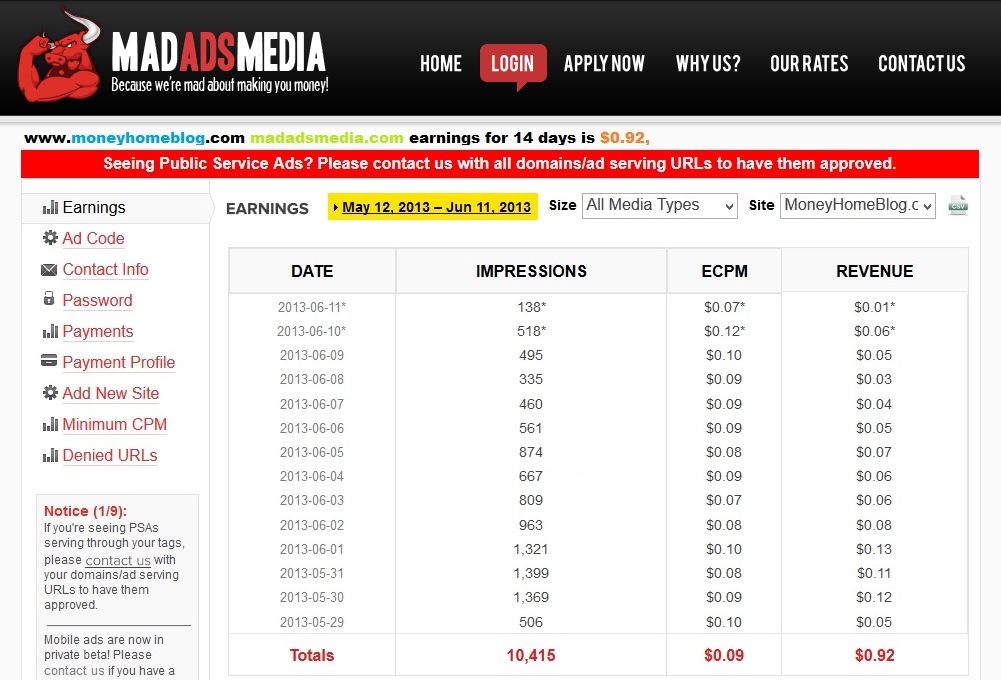Expand the May 12 – Jun 11 date range picker

(x=433, y=208)
